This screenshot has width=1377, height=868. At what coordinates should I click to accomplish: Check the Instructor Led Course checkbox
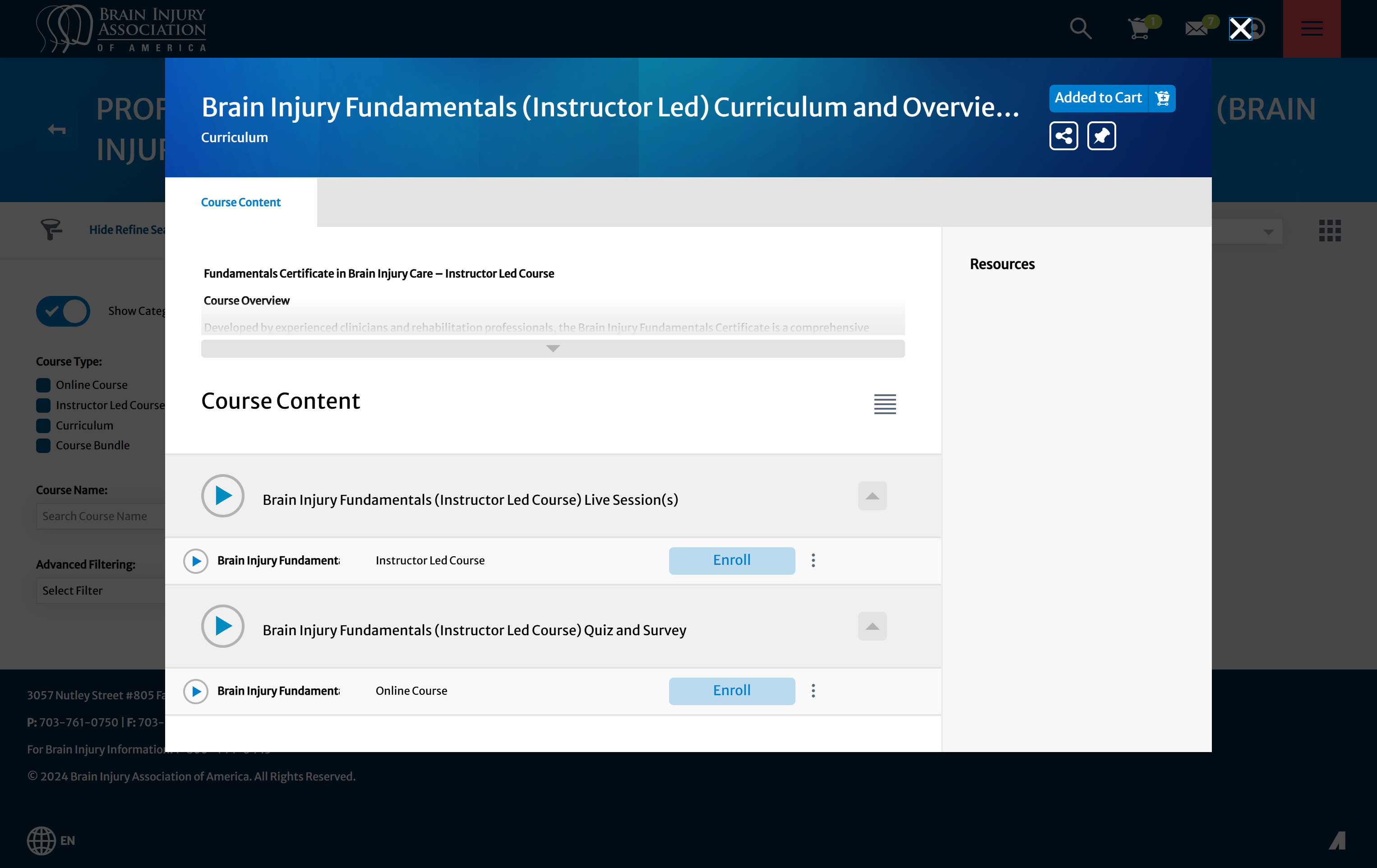coord(43,406)
